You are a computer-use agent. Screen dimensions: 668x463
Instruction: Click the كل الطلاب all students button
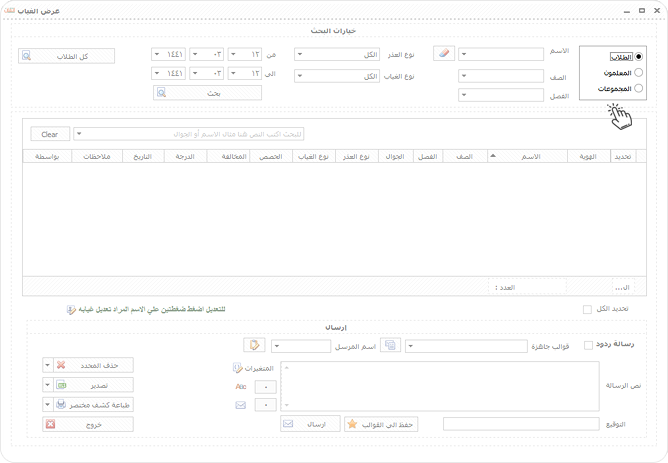pos(66,56)
